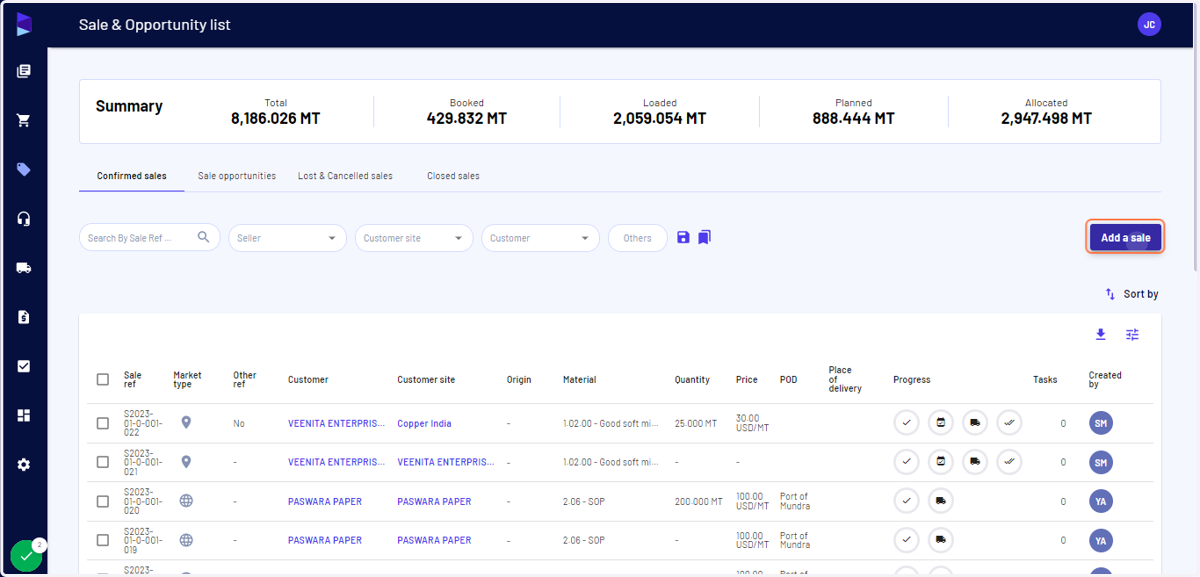
Task: Click Port of Mundra in row S2023-01-0-001-020
Action: tap(795, 501)
